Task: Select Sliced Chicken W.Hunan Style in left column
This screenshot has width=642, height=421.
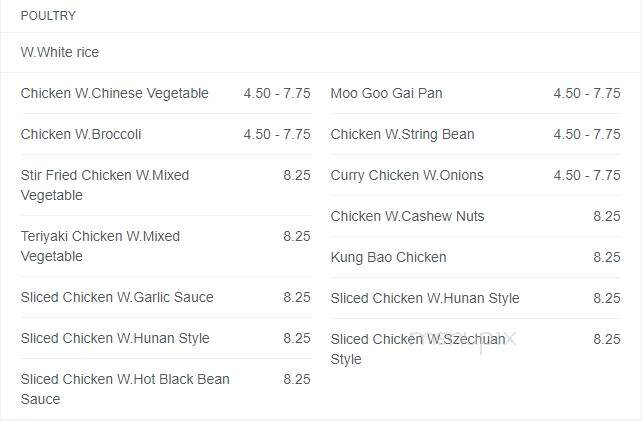Action: pos(115,338)
